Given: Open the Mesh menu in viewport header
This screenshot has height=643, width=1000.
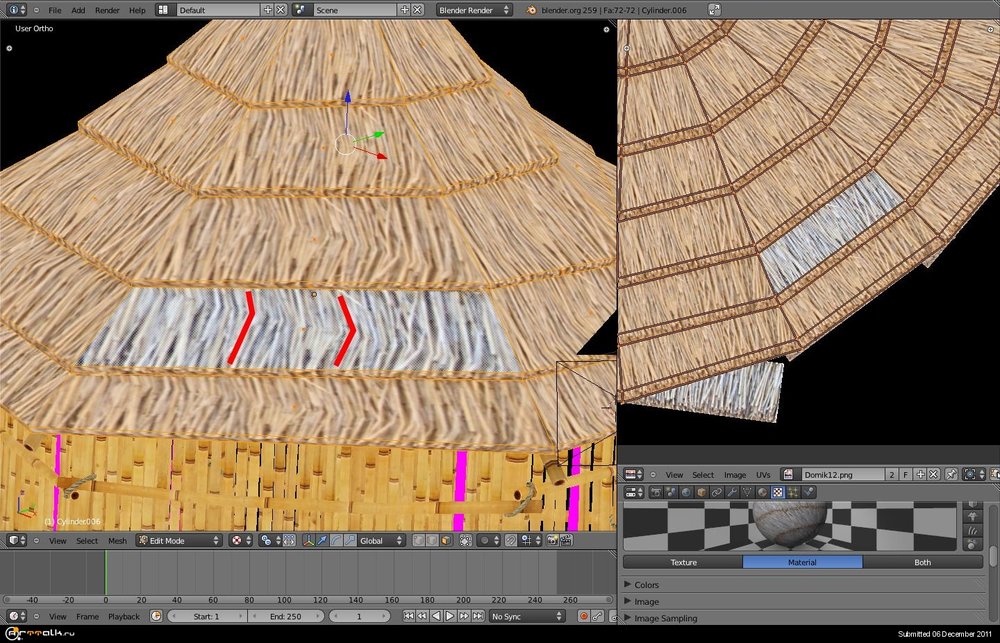Looking at the screenshot, I should (117, 540).
